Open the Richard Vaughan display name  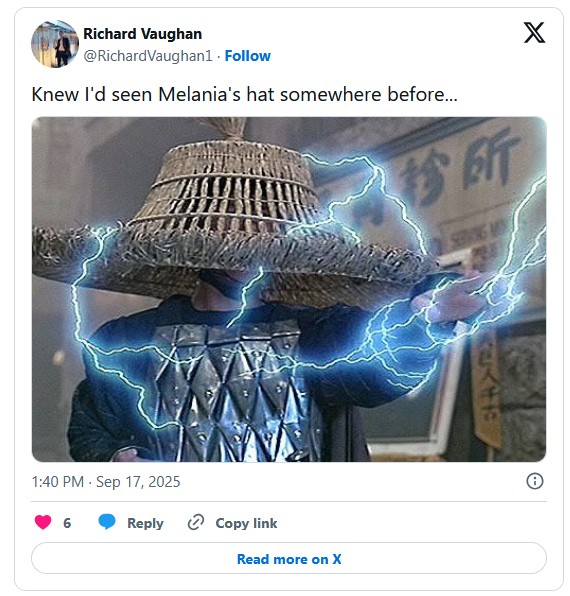(x=142, y=34)
